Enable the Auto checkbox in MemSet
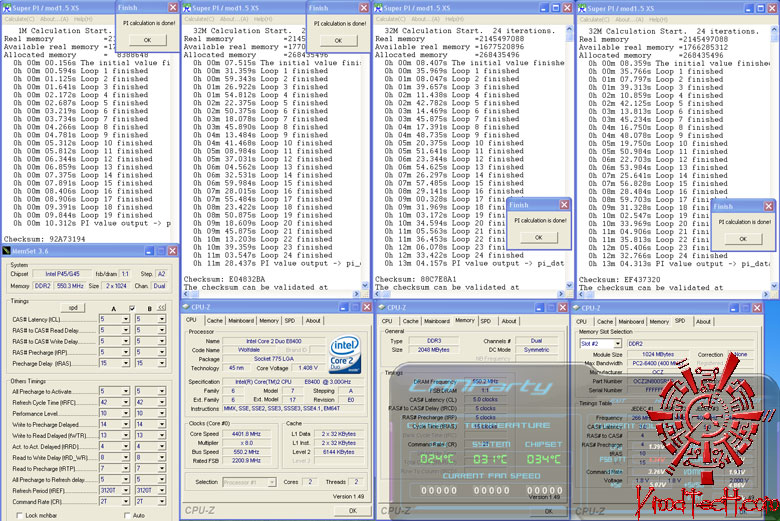Viewport: 780px width, 521px height. click(x=127, y=516)
